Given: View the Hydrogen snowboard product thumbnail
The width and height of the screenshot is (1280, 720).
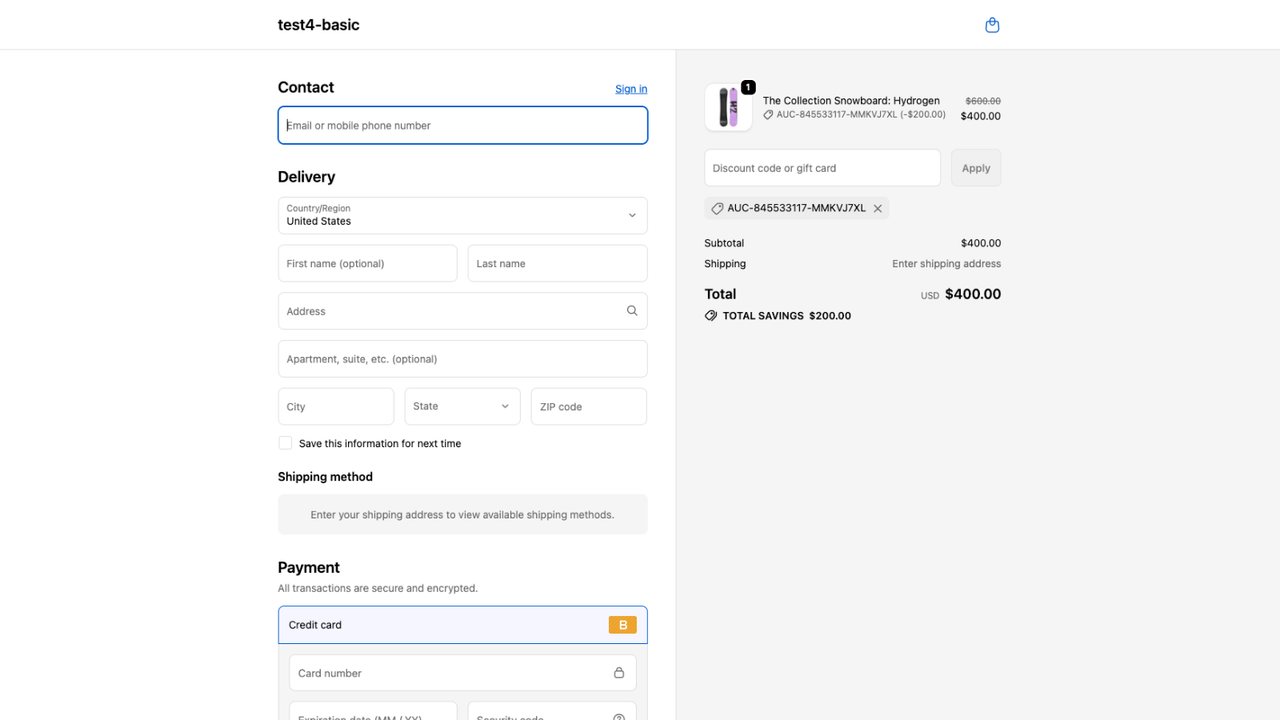Looking at the screenshot, I should tap(728, 107).
